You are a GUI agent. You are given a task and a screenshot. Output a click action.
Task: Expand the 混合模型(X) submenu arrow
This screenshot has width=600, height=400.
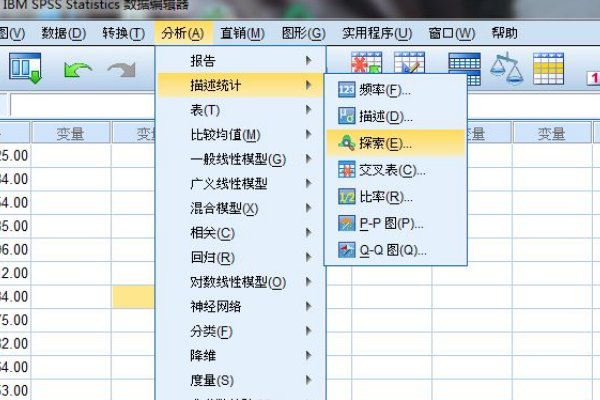coord(308,208)
